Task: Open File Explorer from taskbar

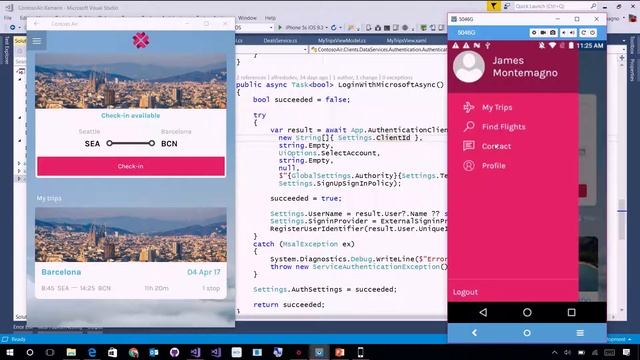Action: [71, 352]
